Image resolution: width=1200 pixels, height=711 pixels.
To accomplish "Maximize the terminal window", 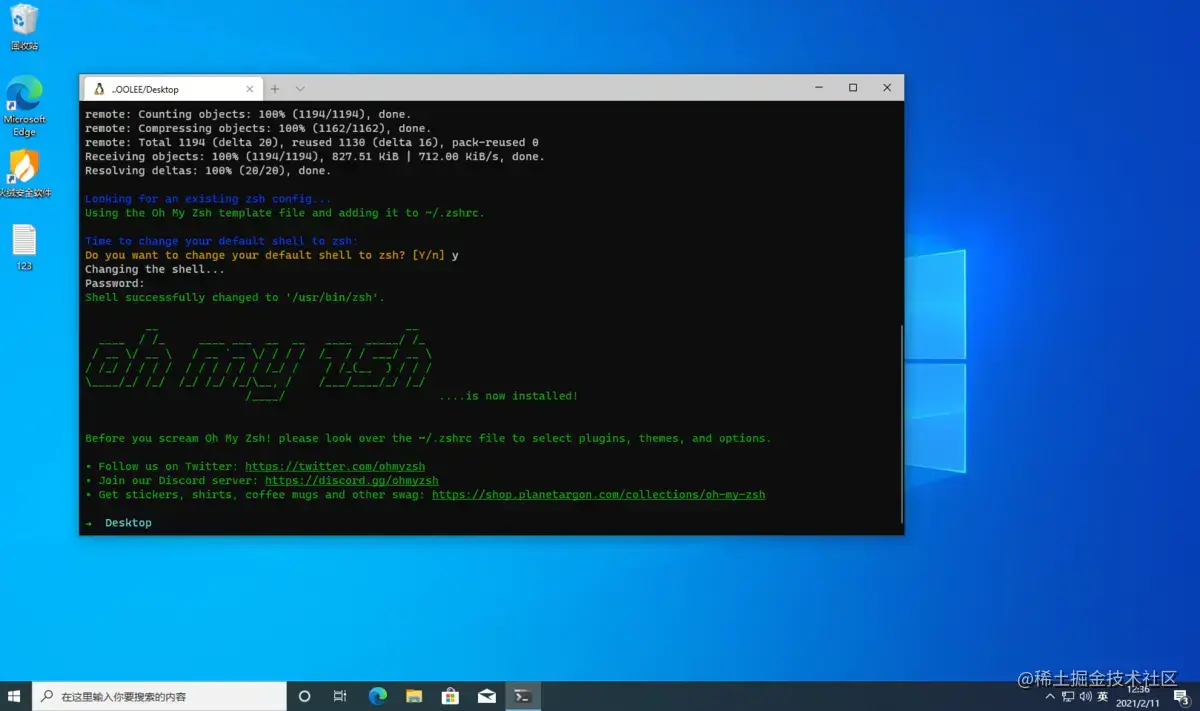I will click(x=853, y=88).
